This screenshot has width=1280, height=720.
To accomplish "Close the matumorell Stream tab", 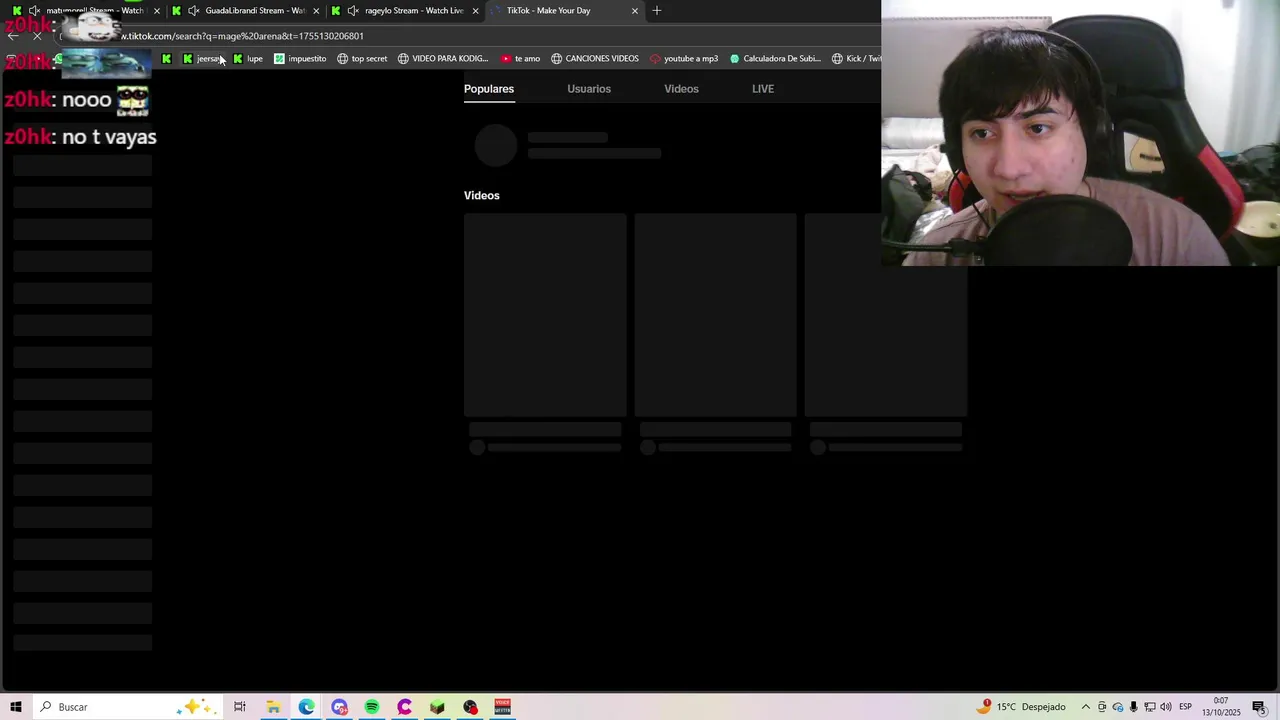I will point(156,11).
